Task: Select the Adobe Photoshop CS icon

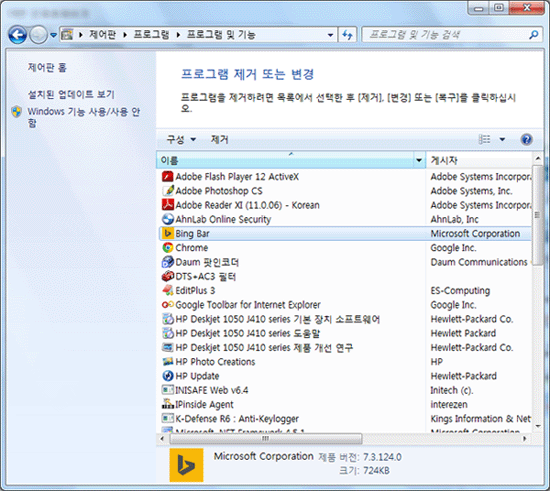Action: click(x=168, y=191)
